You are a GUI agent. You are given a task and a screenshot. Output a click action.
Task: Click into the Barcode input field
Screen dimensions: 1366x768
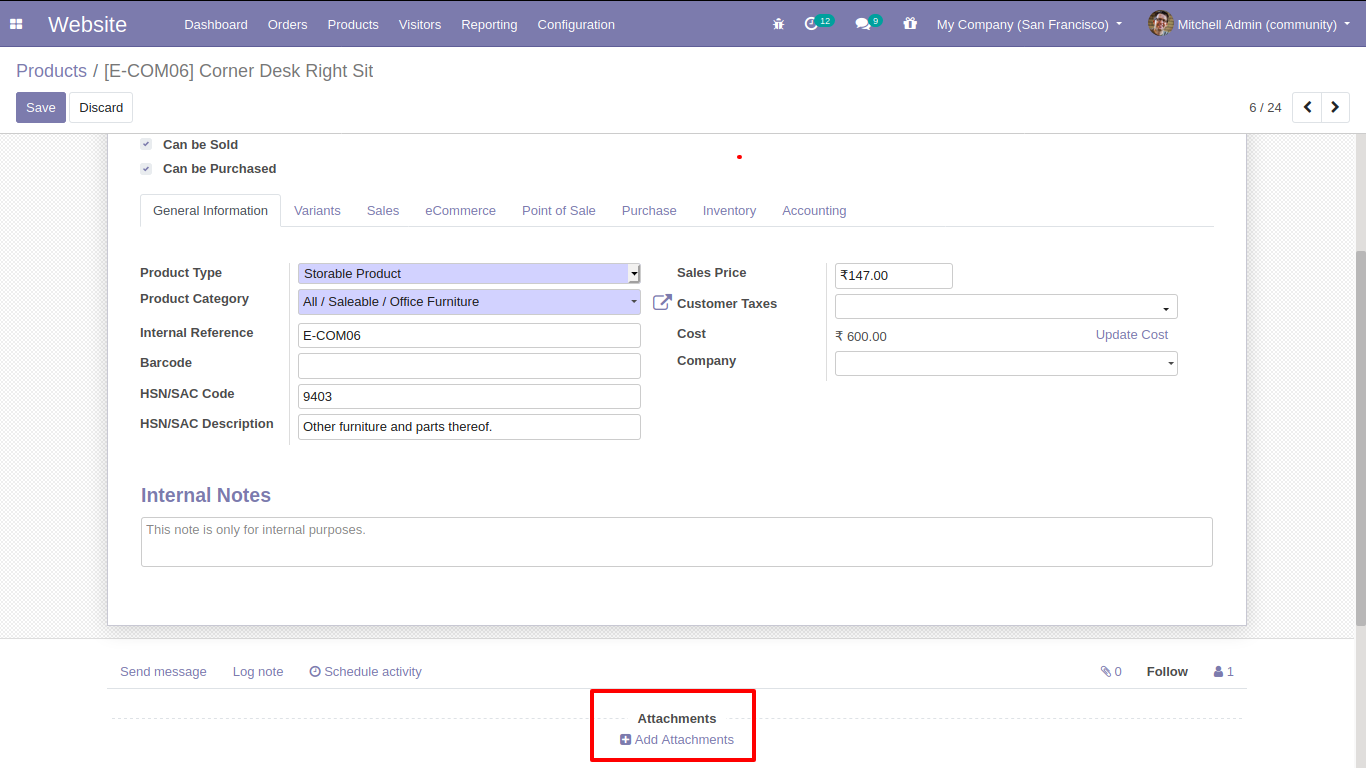coord(469,366)
